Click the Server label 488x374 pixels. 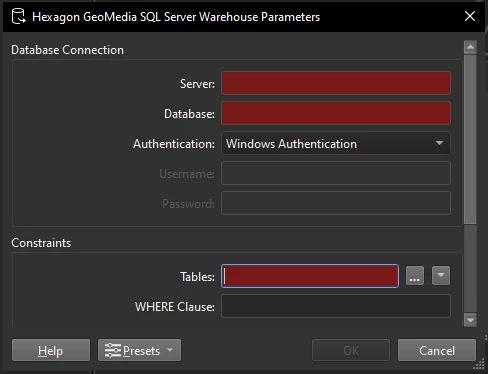(x=197, y=84)
